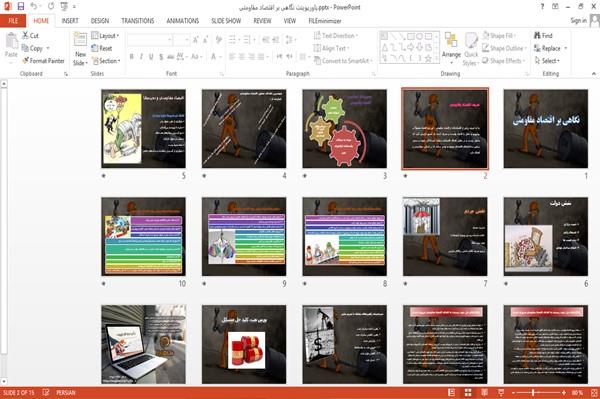This screenshot has width=600, height=399.
Task: Click the PERSIAN language indicator
Action: tap(66, 392)
